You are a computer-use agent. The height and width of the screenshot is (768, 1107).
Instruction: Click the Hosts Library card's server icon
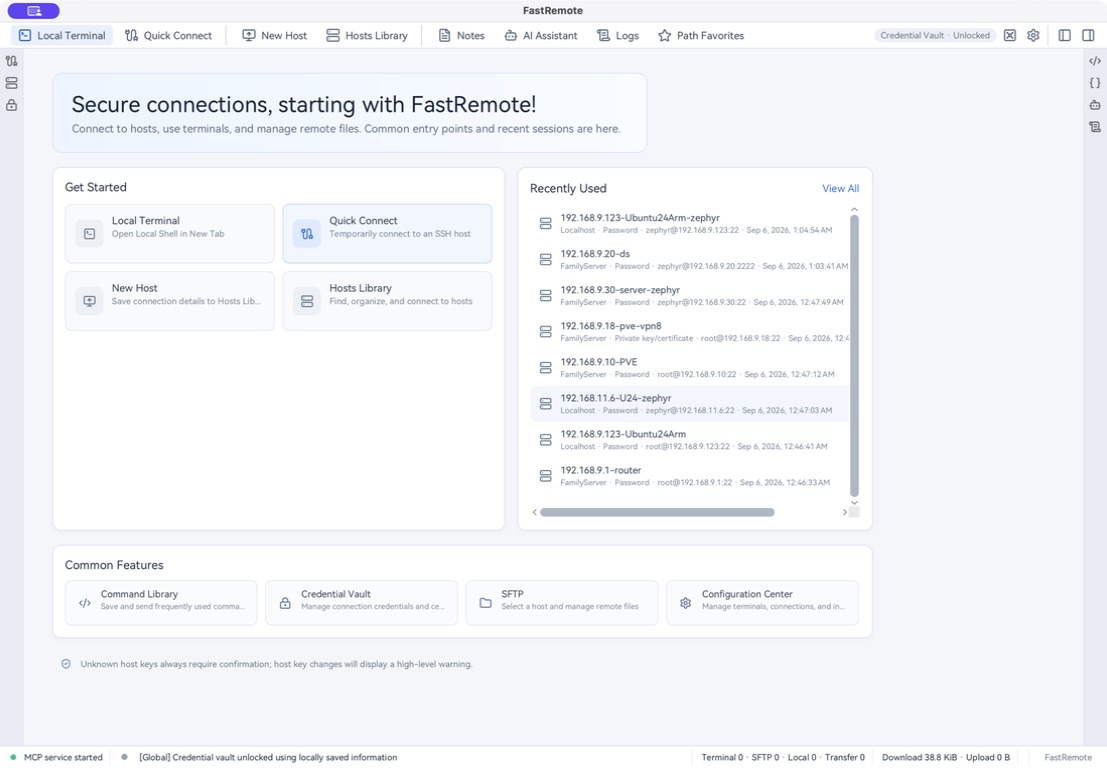tap(307, 301)
